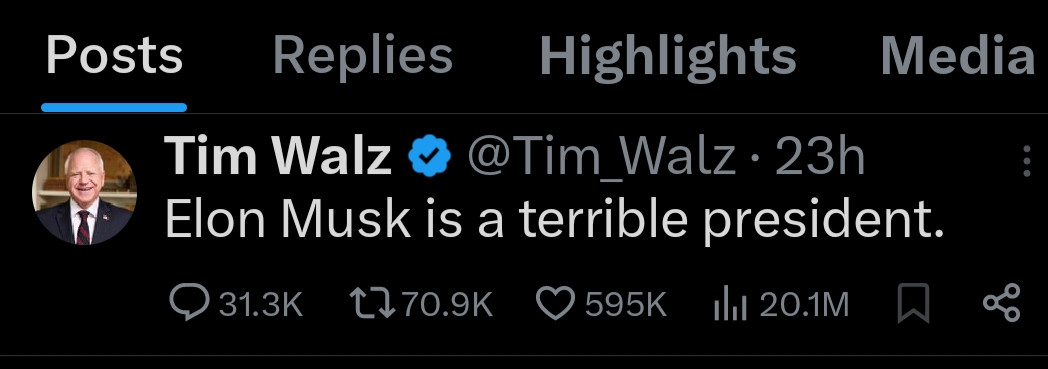
Task: Open replies via the comment bubble icon
Action: coord(190,303)
